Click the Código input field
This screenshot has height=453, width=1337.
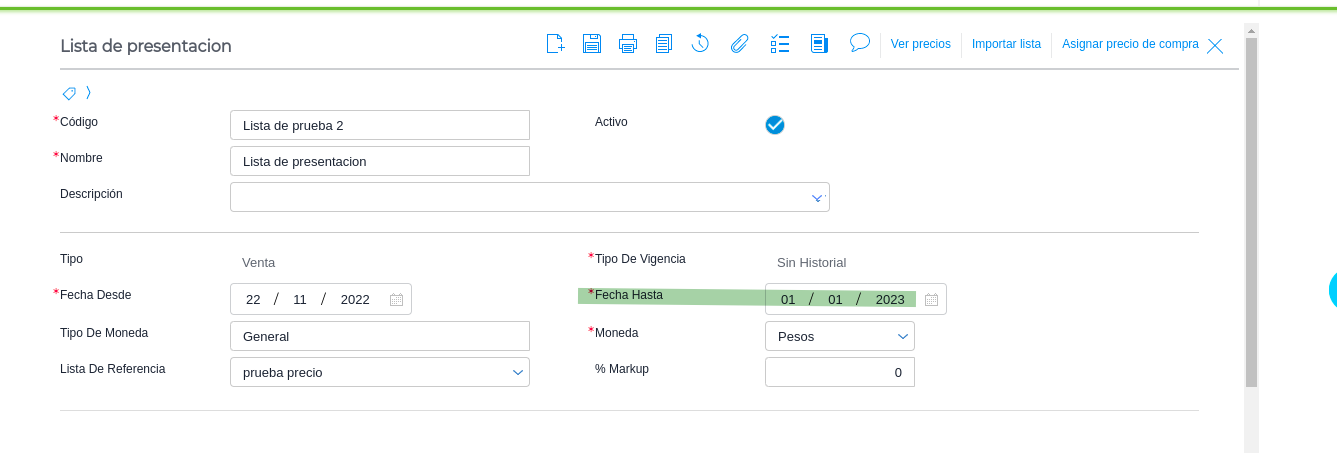point(380,125)
